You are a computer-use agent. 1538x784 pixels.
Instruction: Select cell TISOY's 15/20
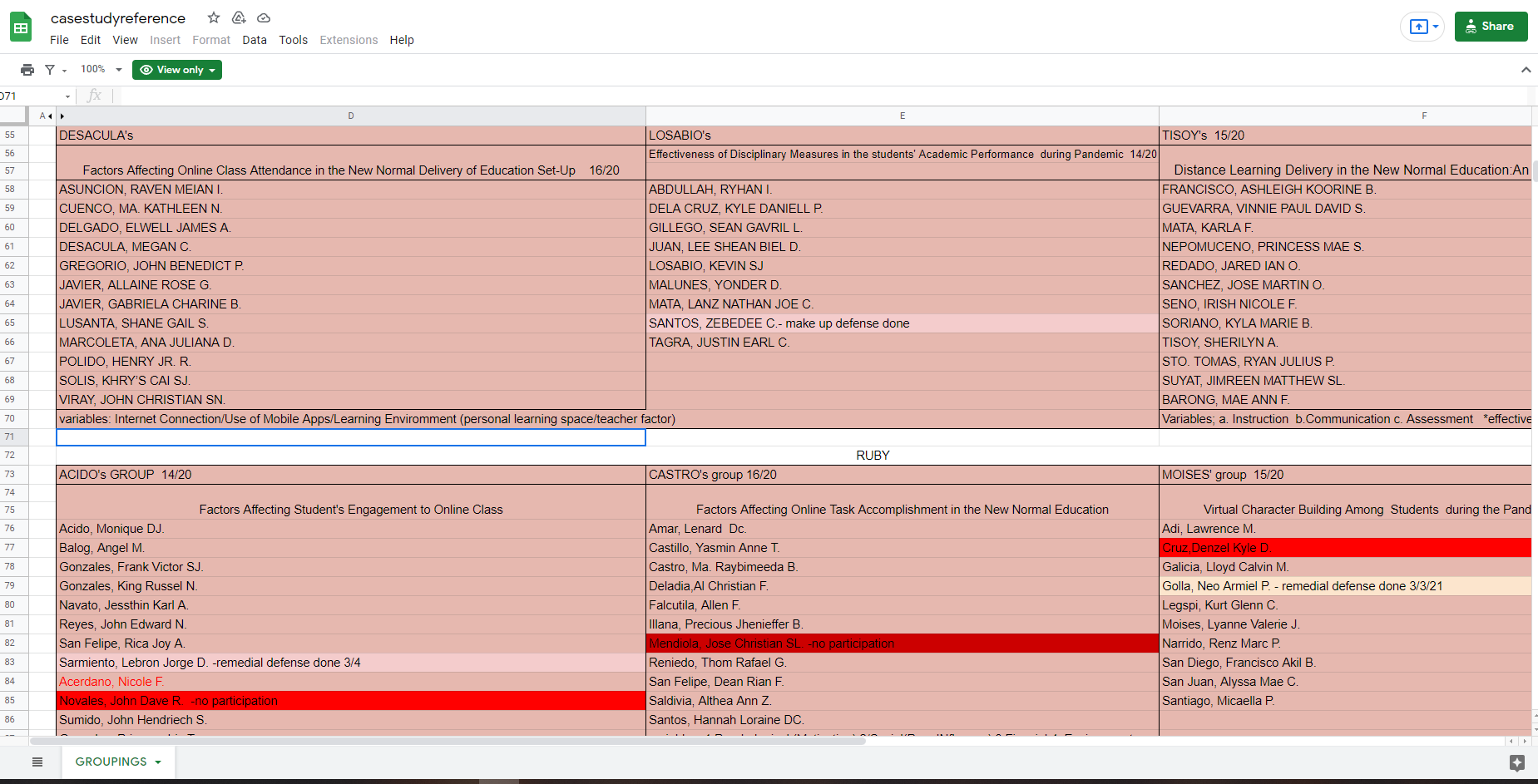[1345, 136]
